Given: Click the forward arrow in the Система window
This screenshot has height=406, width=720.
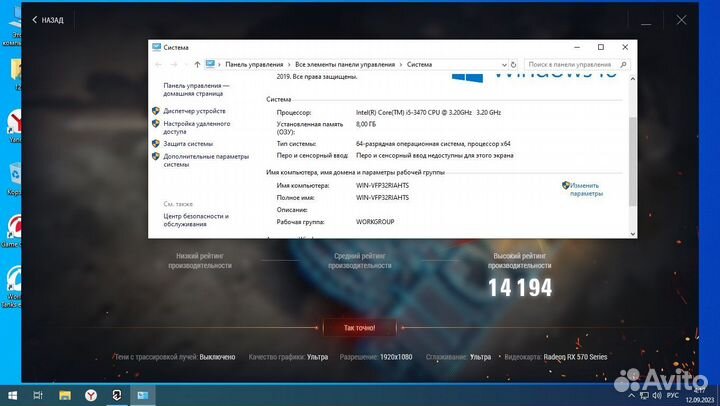Looking at the screenshot, I should tap(174, 64).
